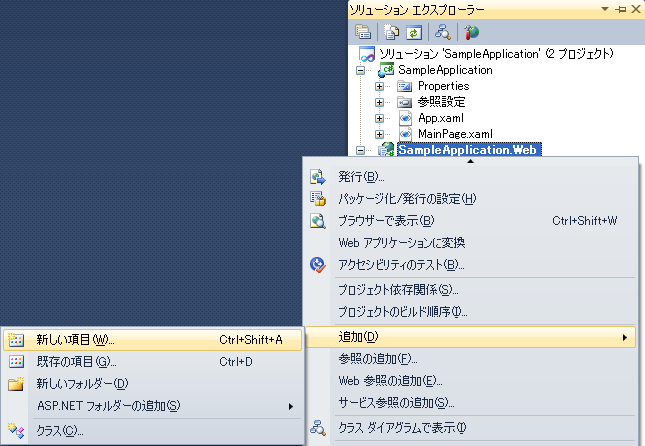Image resolution: width=645 pixels, height=446 pixels.
Task: Choose 参照の追加 menu entry
Action: coord(471,359)
